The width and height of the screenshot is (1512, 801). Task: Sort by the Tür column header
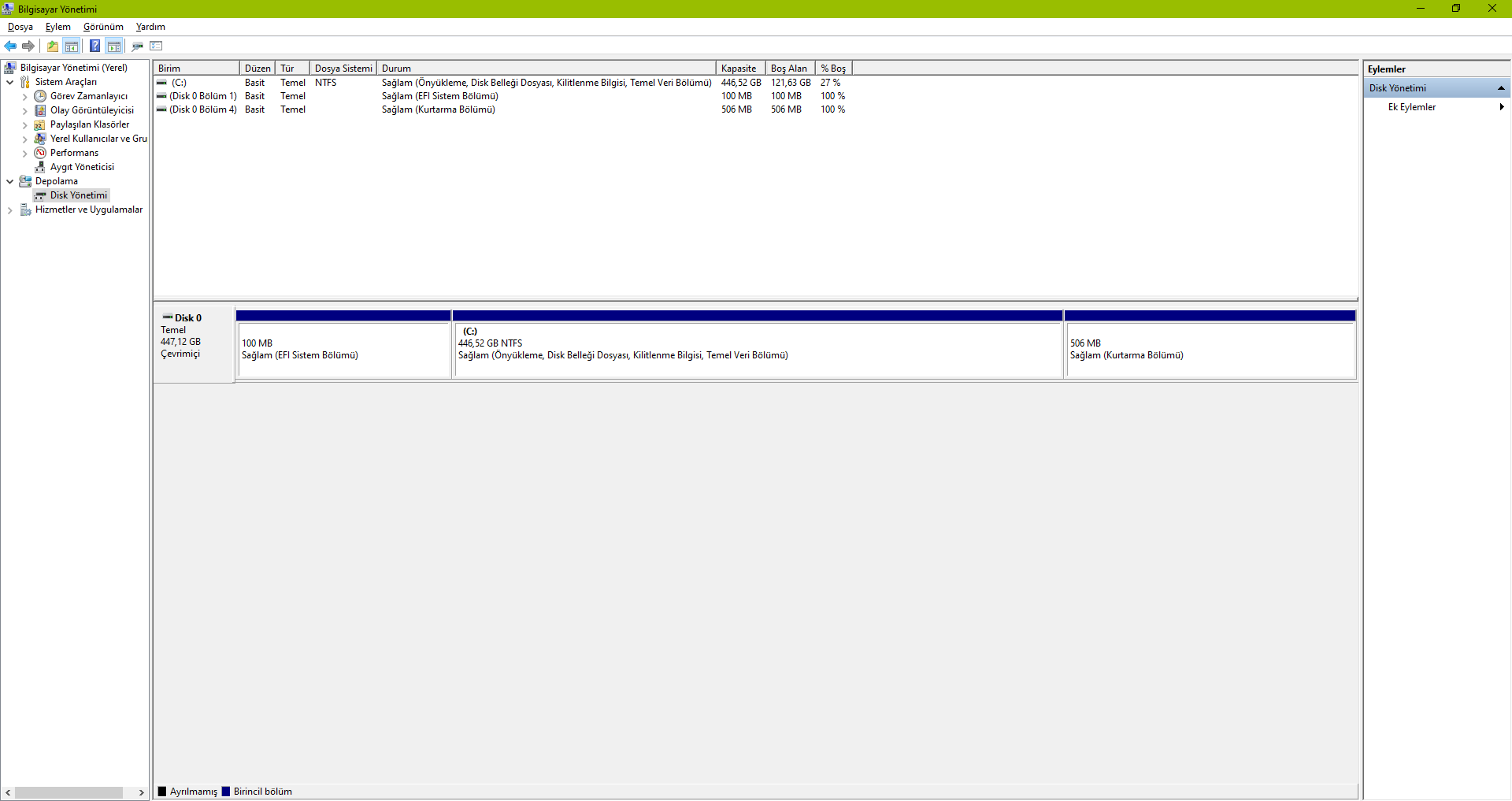(292, 69)
